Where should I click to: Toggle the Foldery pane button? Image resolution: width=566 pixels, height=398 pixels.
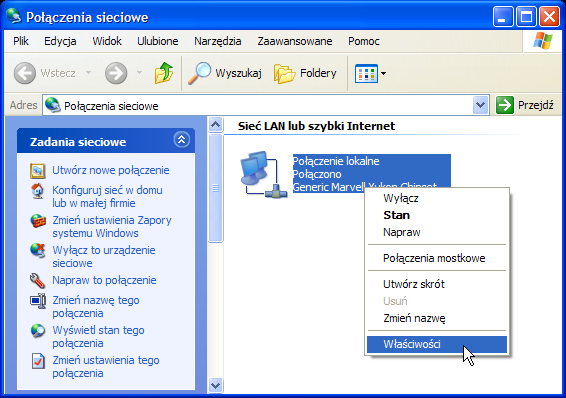coord(305,73)
